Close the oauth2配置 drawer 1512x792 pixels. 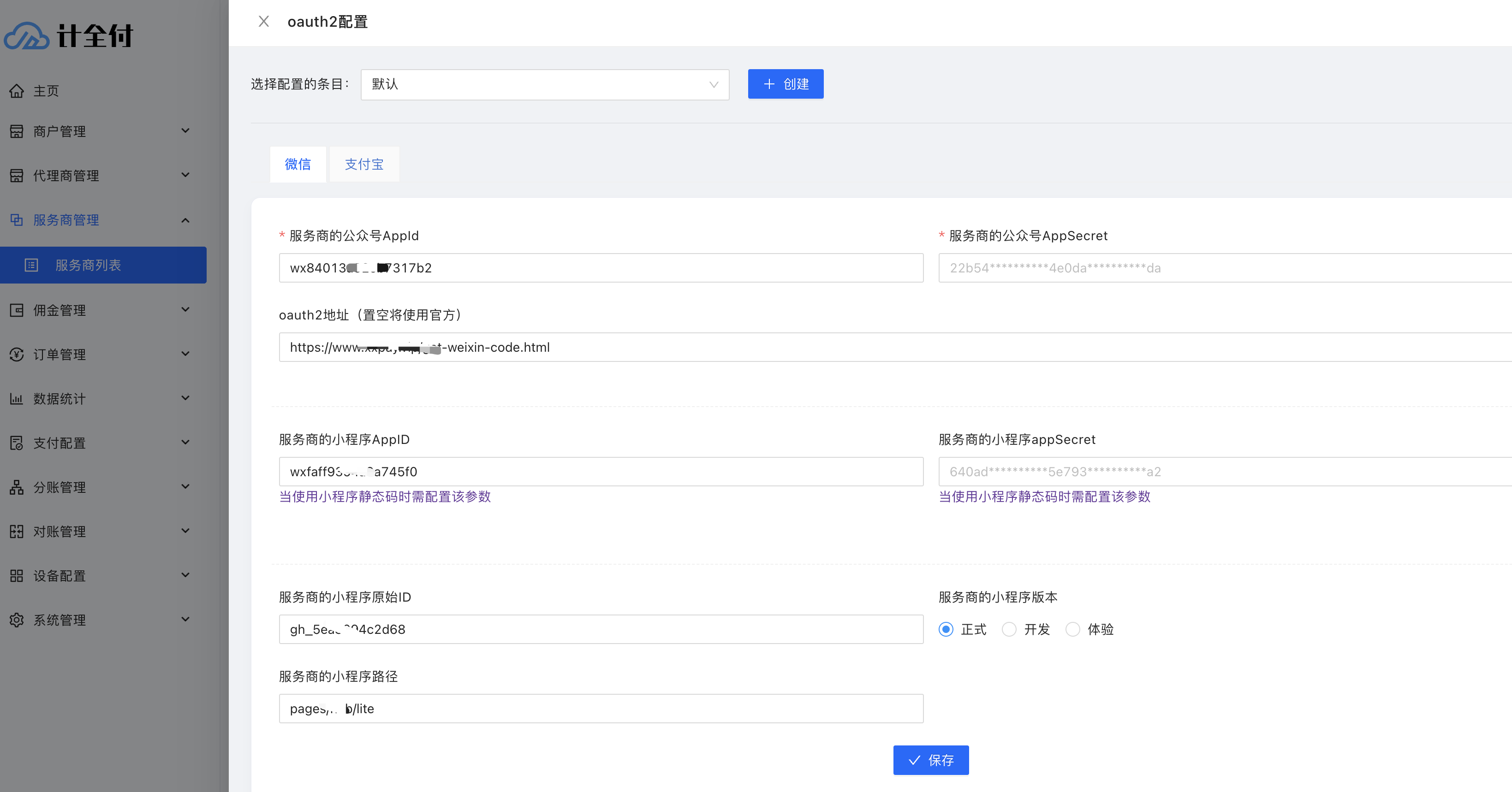click(263, 22)
